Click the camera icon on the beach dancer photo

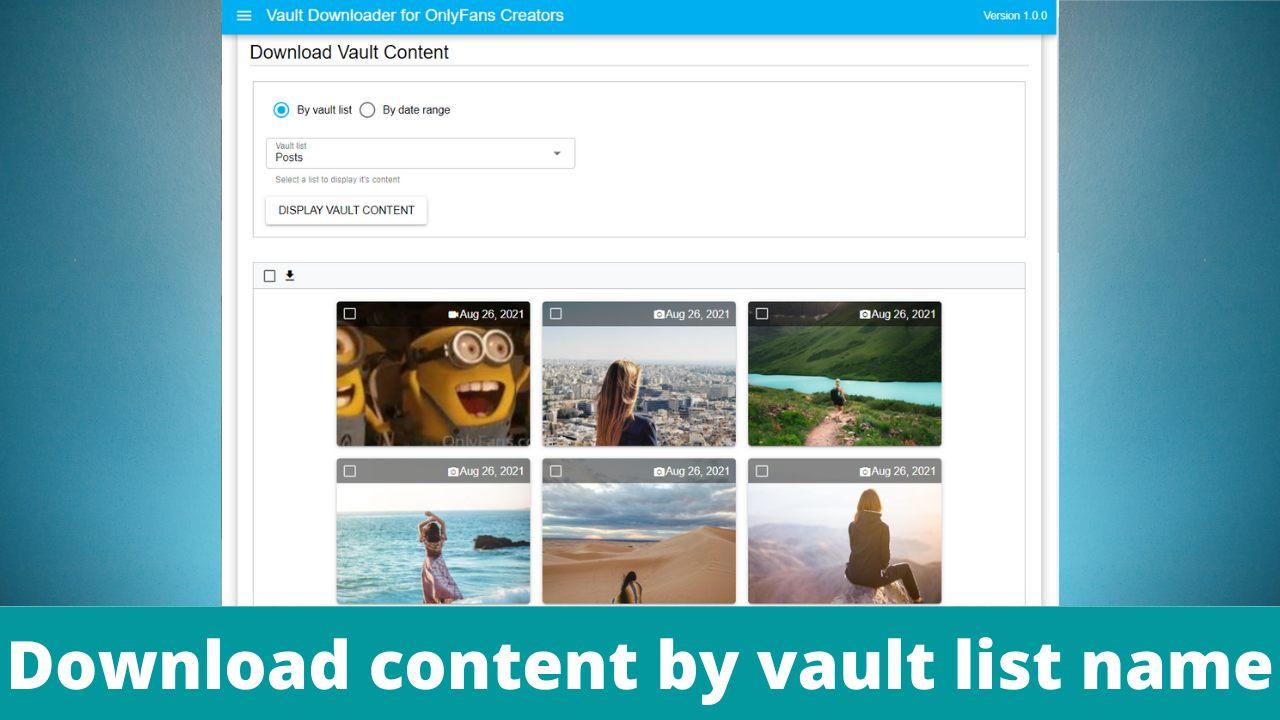453,471
